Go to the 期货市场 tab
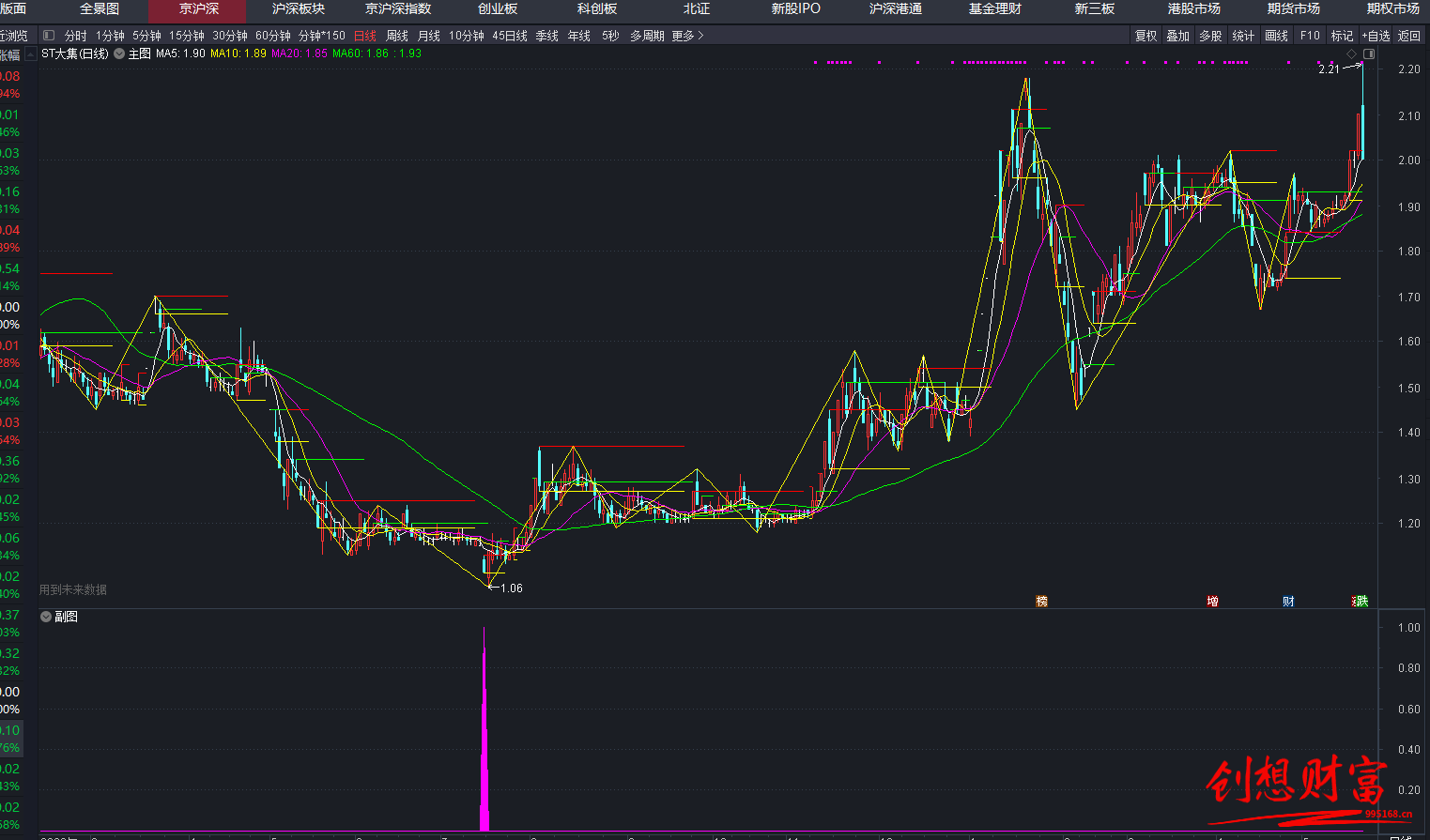 click(x=1294, y=8)
